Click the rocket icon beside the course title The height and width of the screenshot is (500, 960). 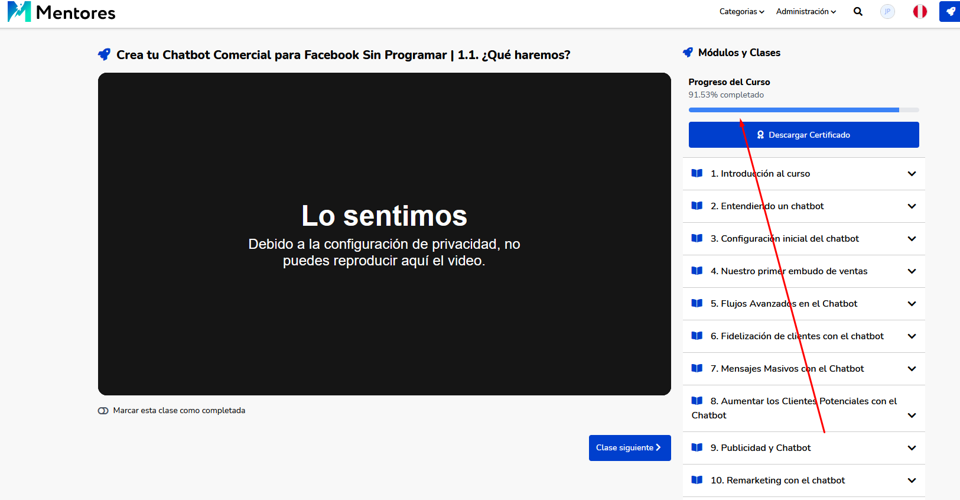[104, 54]
